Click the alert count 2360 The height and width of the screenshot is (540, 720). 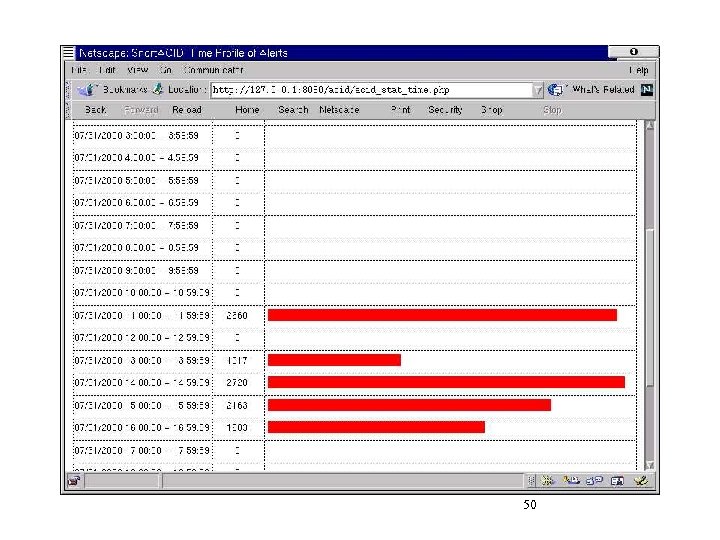coord(237,315)
